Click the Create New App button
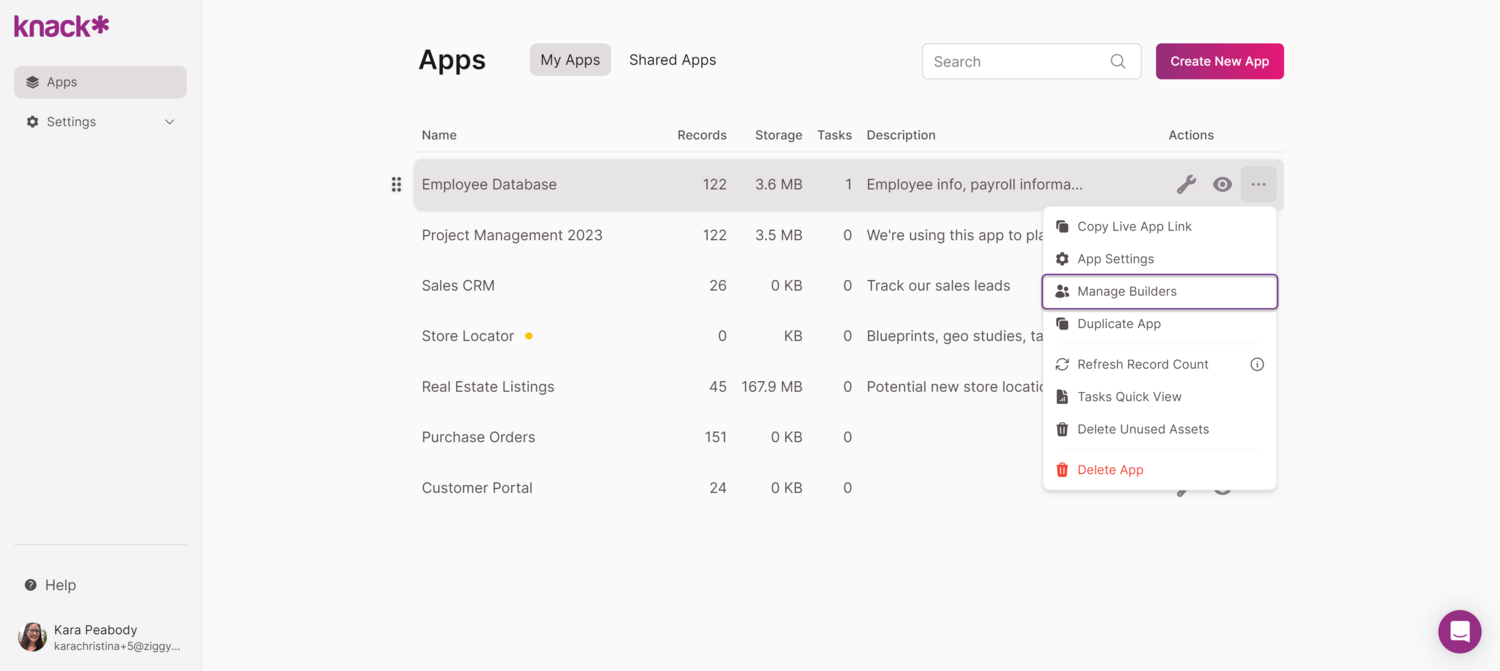This screenshot has width=1500, height=671. click(1219, 61)
